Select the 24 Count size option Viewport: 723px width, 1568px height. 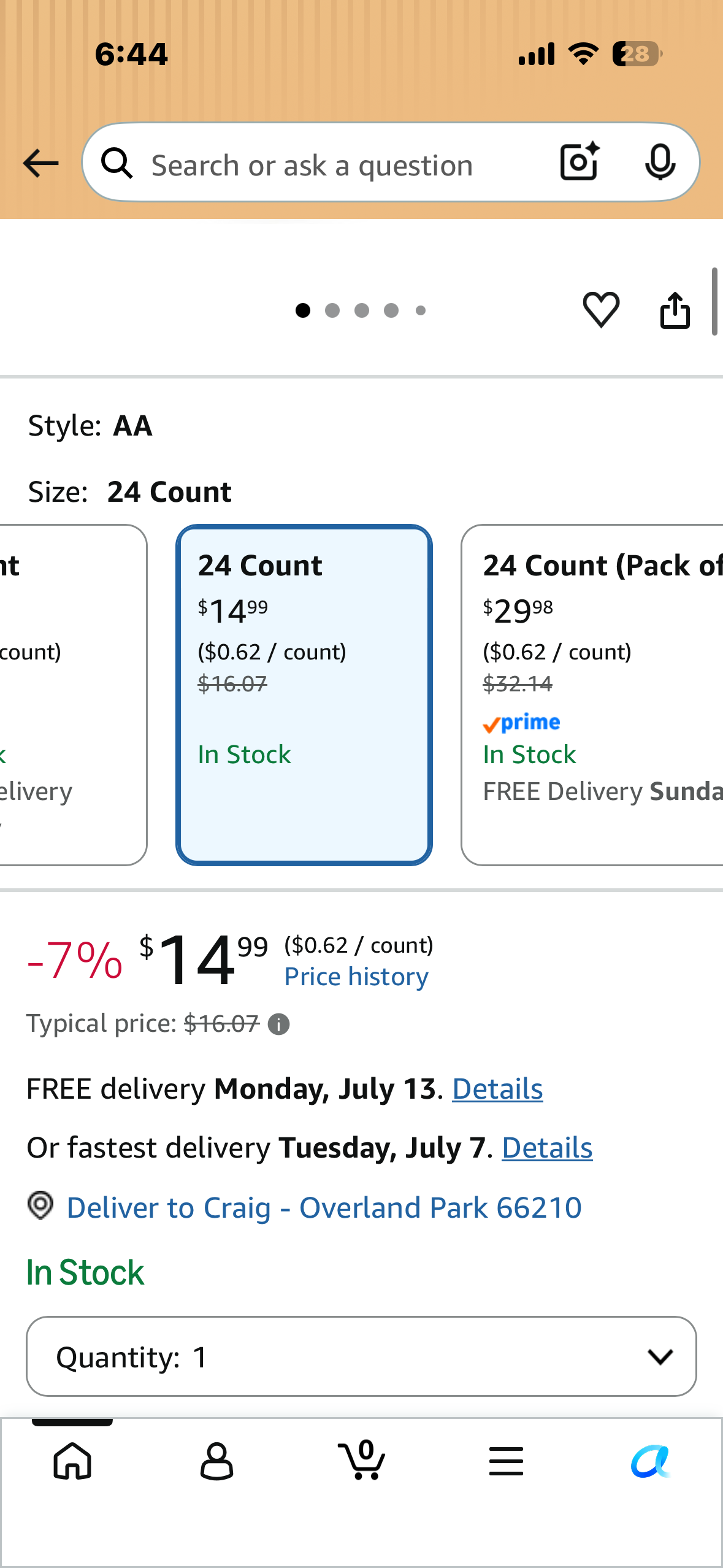click(x=304, y=694)
